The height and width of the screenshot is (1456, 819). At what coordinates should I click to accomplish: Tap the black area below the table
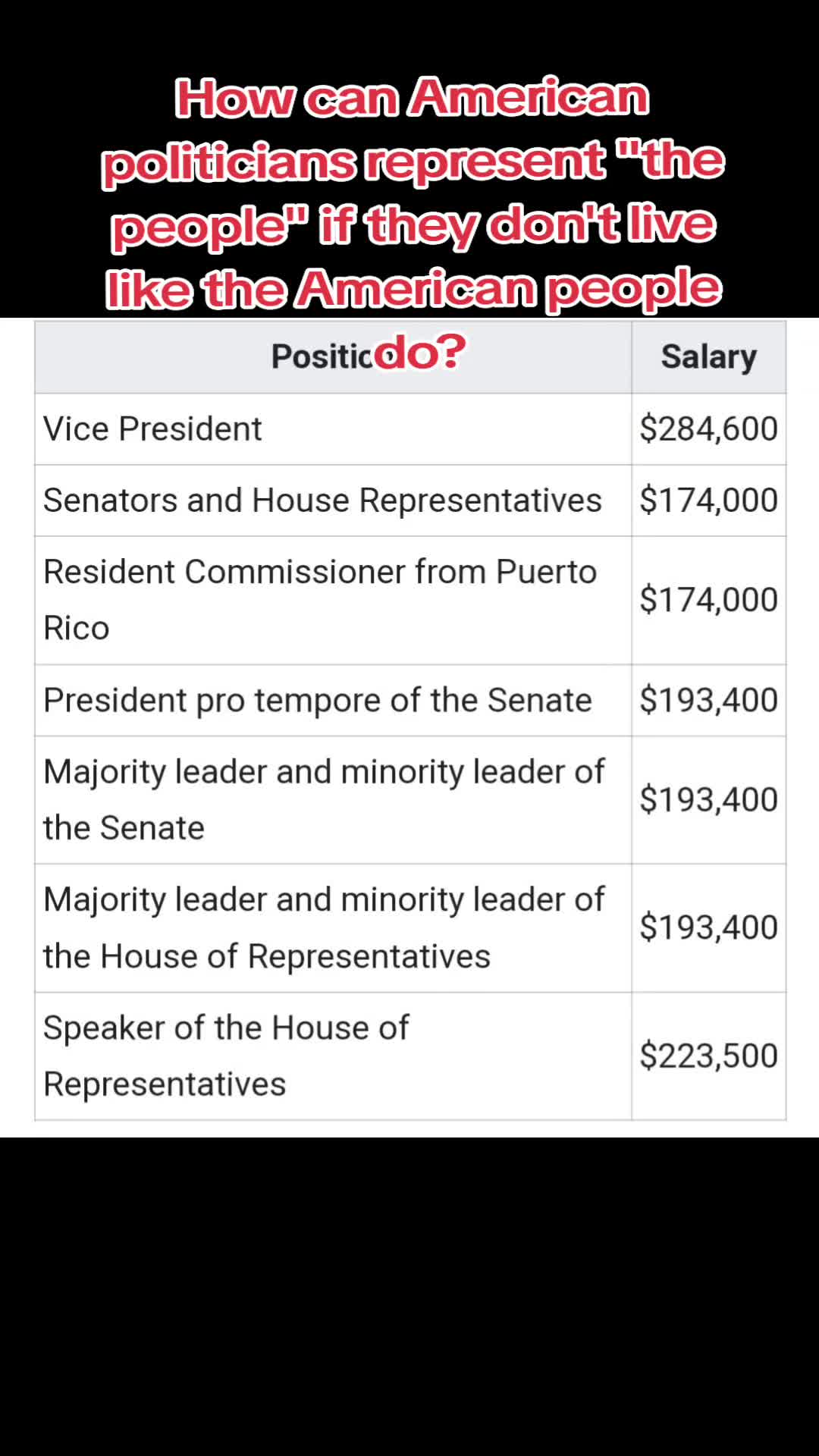409,1297
